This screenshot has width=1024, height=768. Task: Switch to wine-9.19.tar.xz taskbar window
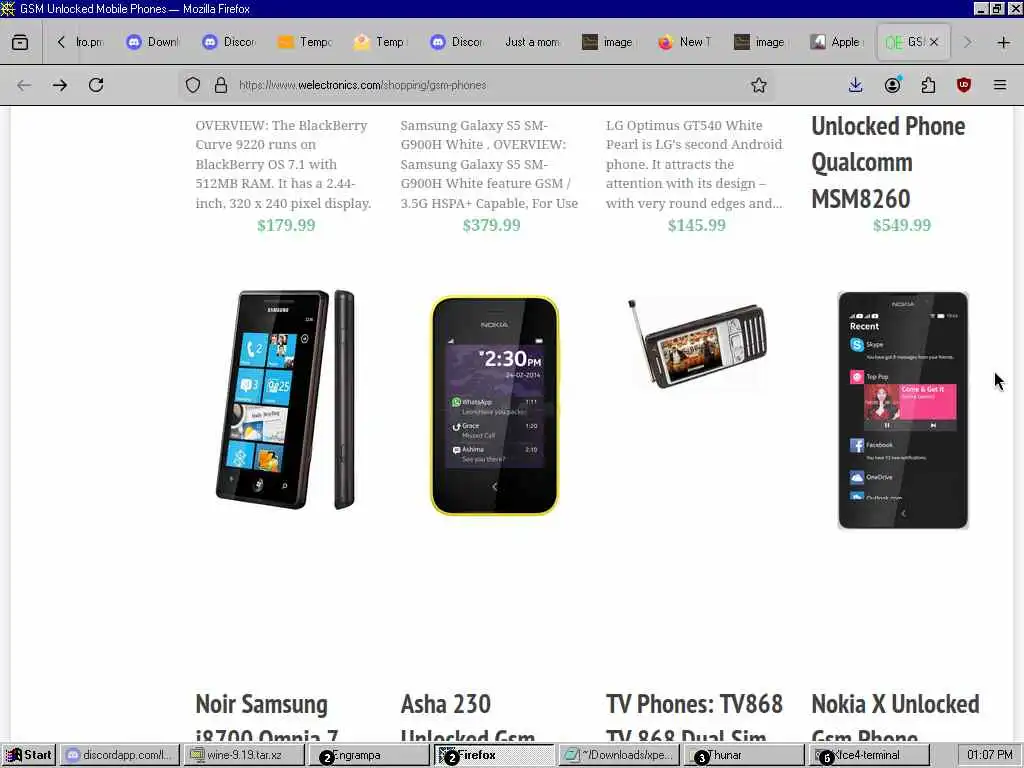(x=244, y=755)
